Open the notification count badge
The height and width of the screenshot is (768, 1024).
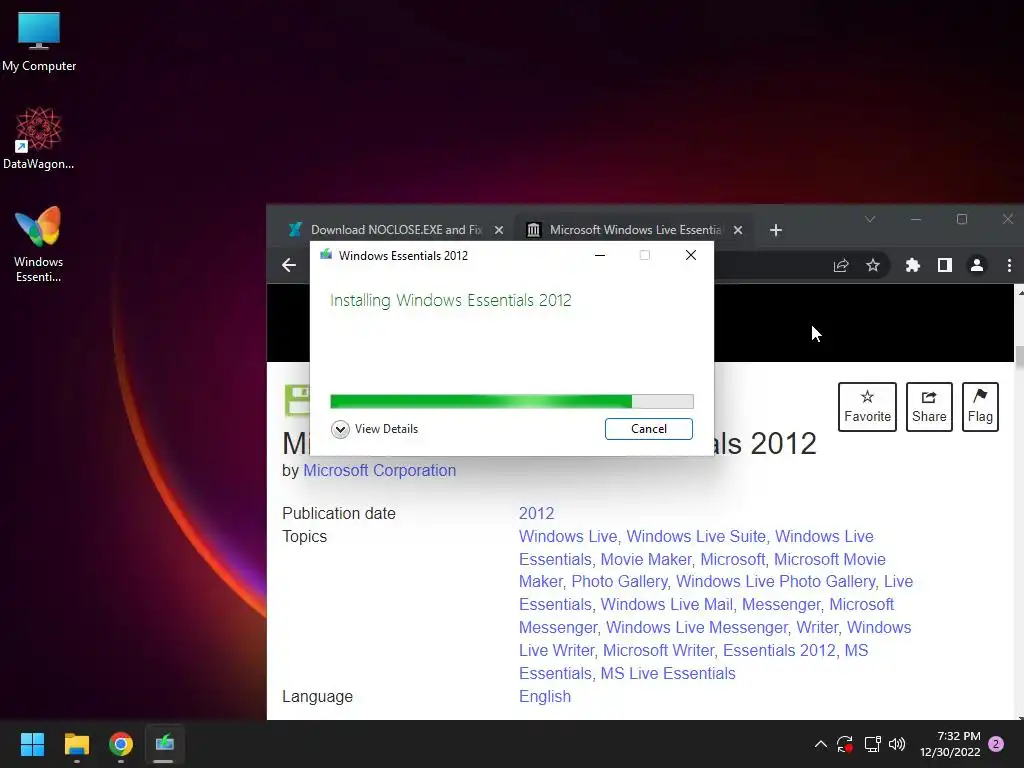tap(996, 744)
